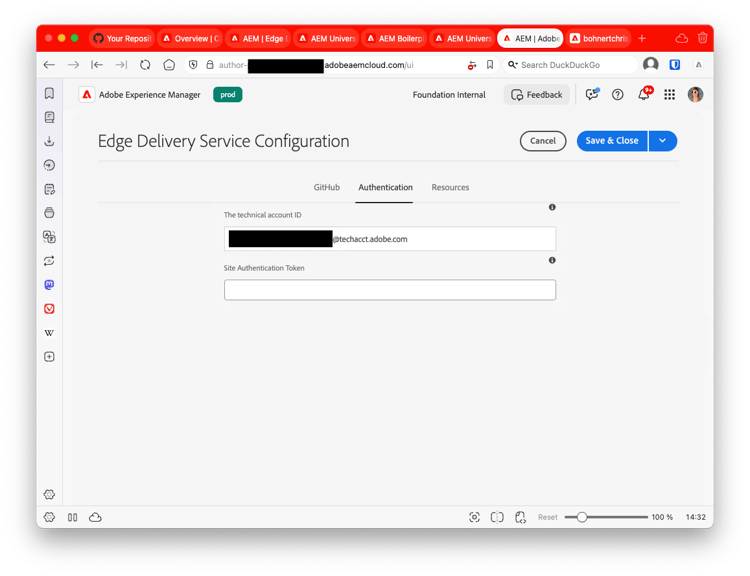Toggle the side panel from status bar
This screenshot has width=750, height=576.
[x=72, y=517]
